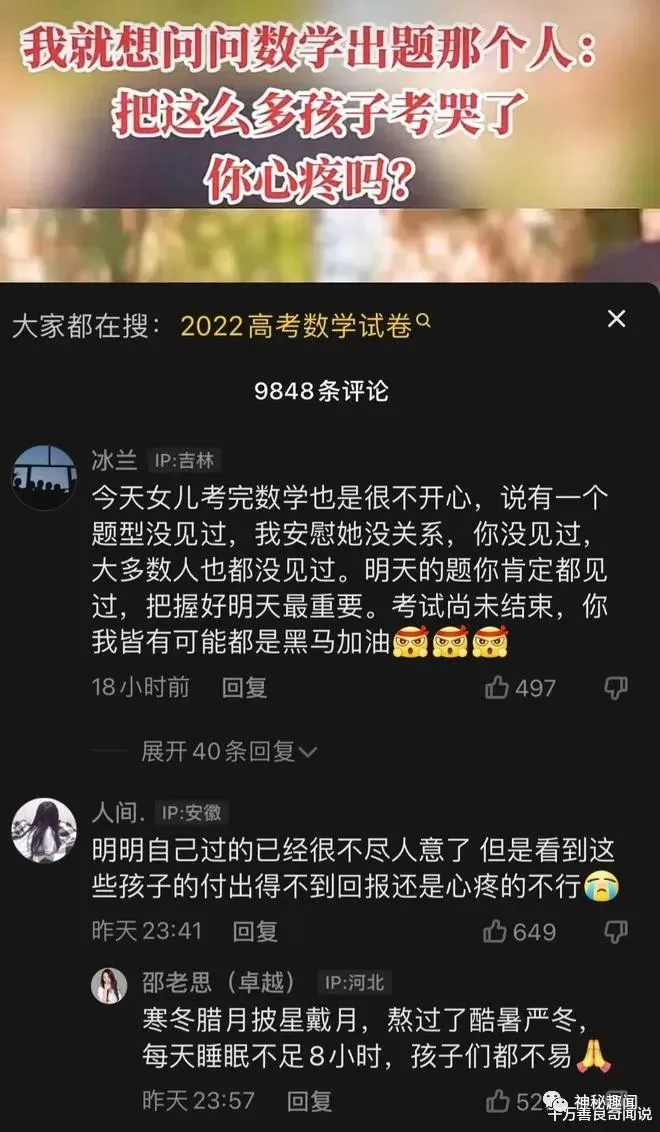Open 冰兰's profile avatar
Screen dimensions: 660x1132
[x=45, y=477]
